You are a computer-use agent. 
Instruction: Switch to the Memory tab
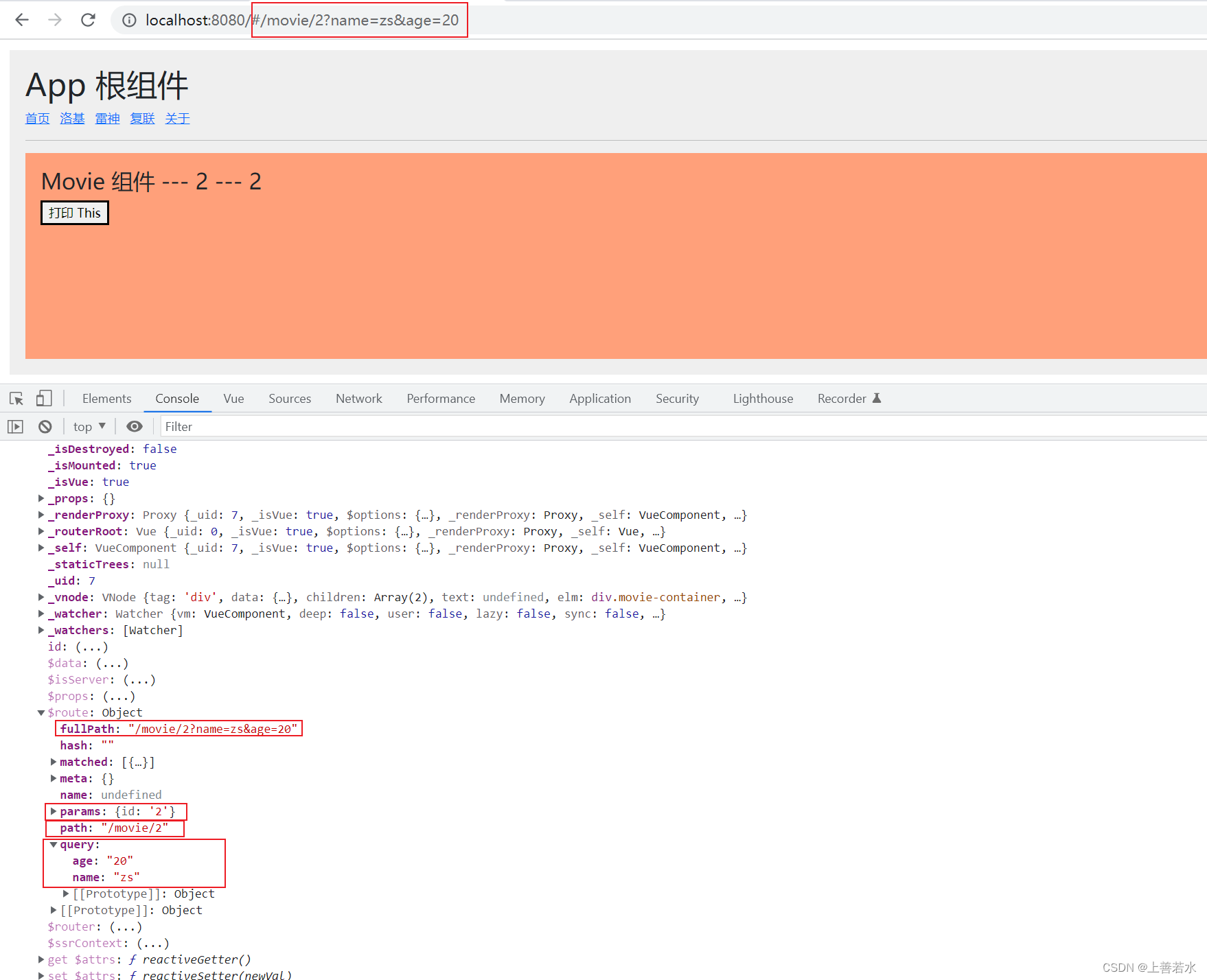pos(522,399)
